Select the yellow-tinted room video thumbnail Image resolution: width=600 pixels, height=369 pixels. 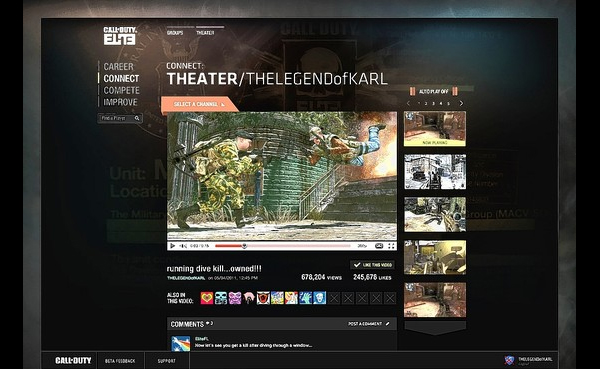[435, 257]
